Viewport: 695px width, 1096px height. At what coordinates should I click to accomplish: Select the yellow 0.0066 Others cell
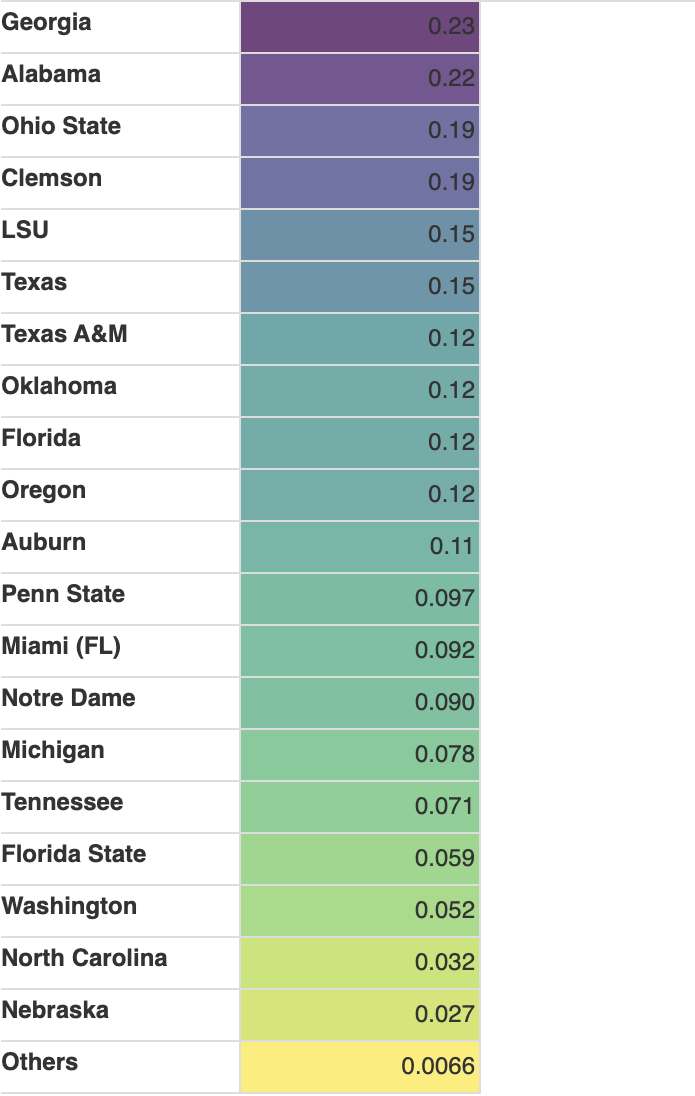tap(360, 1067)
